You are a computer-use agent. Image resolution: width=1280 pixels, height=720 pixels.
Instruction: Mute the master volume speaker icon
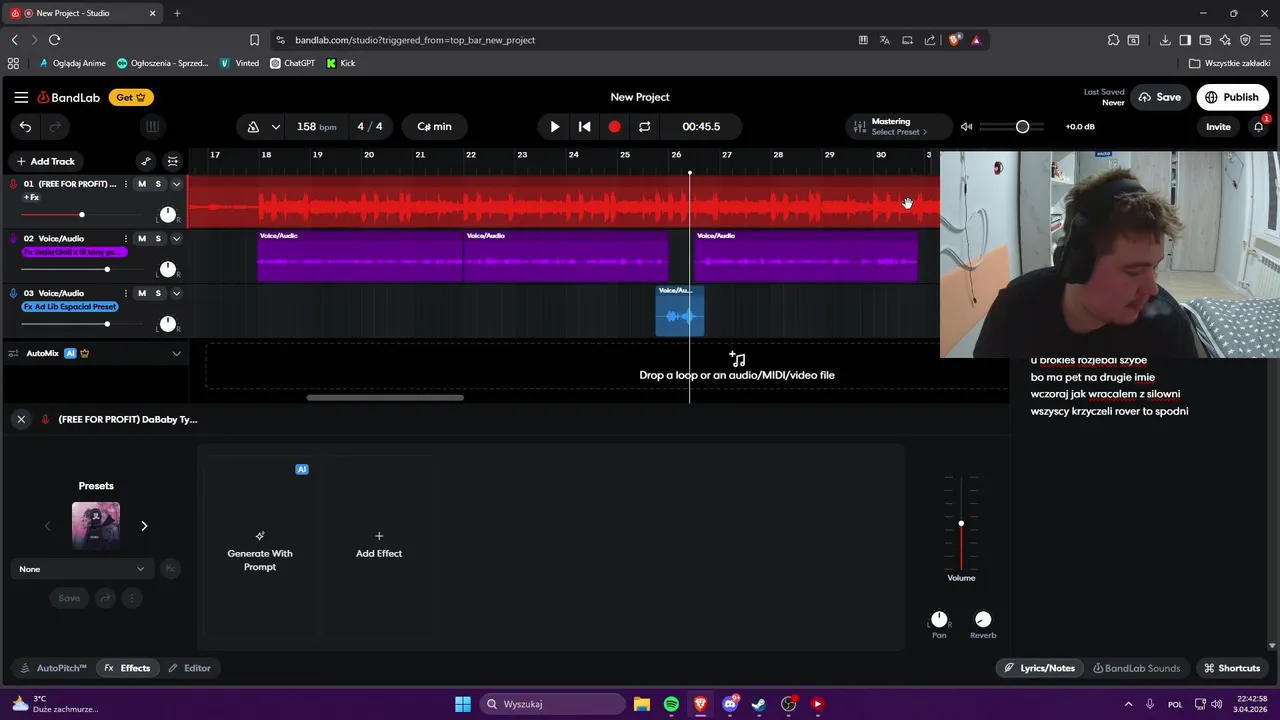[966, 127]
